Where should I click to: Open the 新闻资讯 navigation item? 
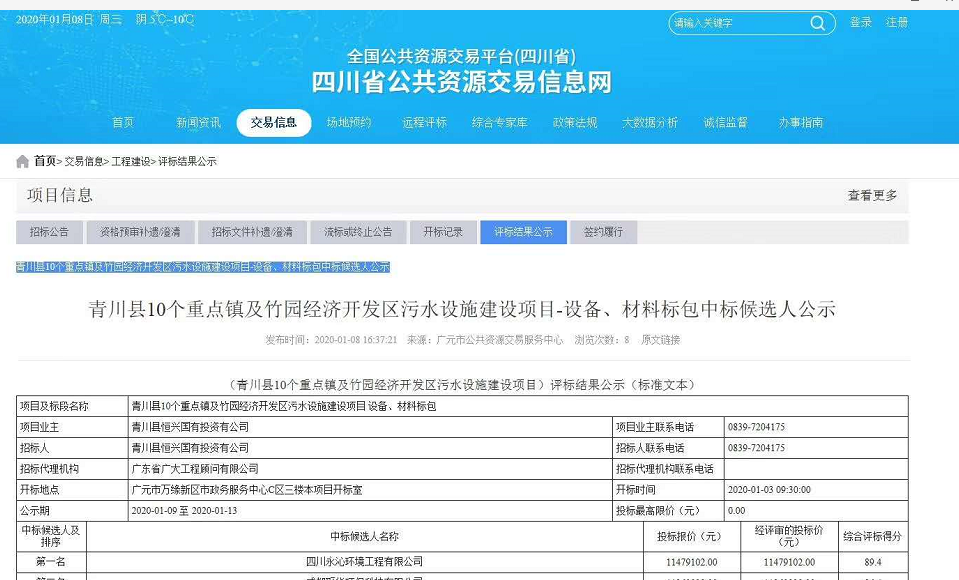198,123
